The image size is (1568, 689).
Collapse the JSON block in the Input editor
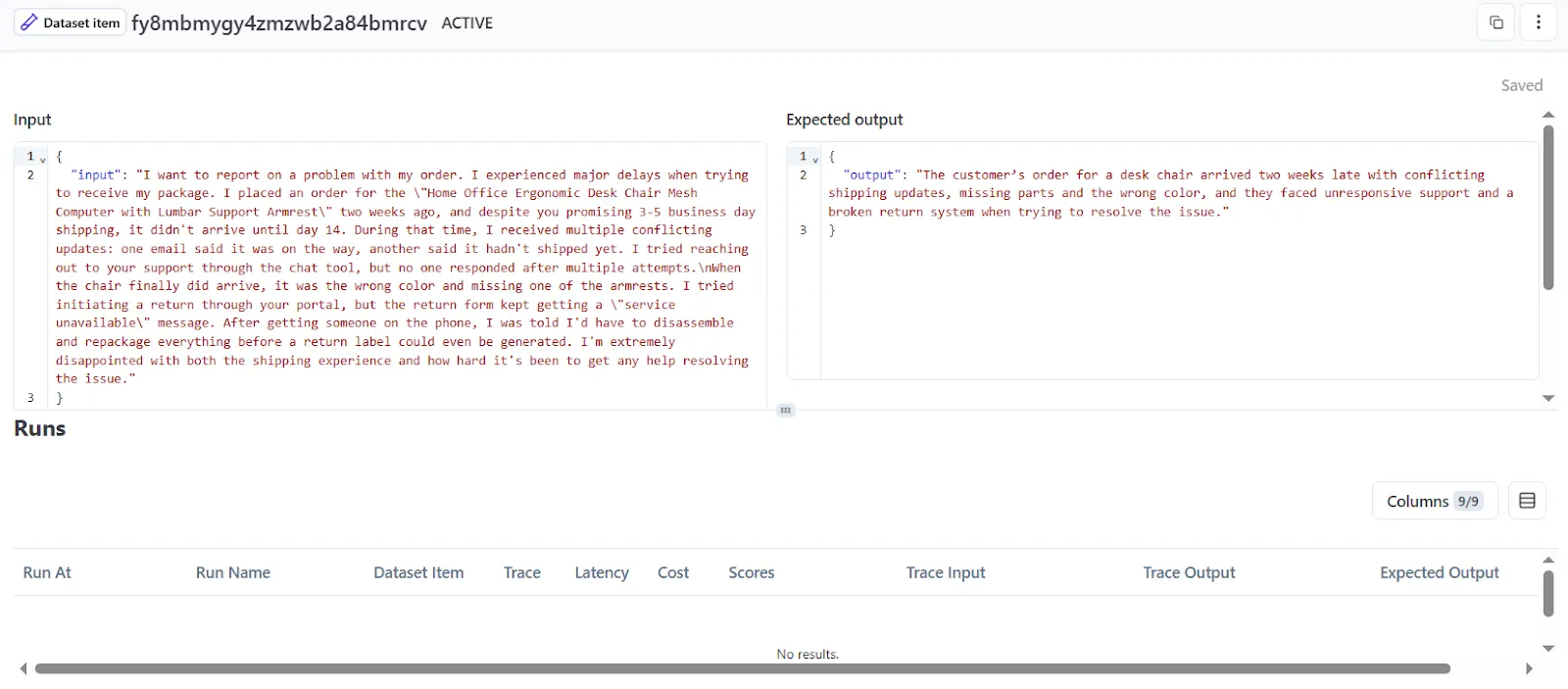click(x=43, y=158)
